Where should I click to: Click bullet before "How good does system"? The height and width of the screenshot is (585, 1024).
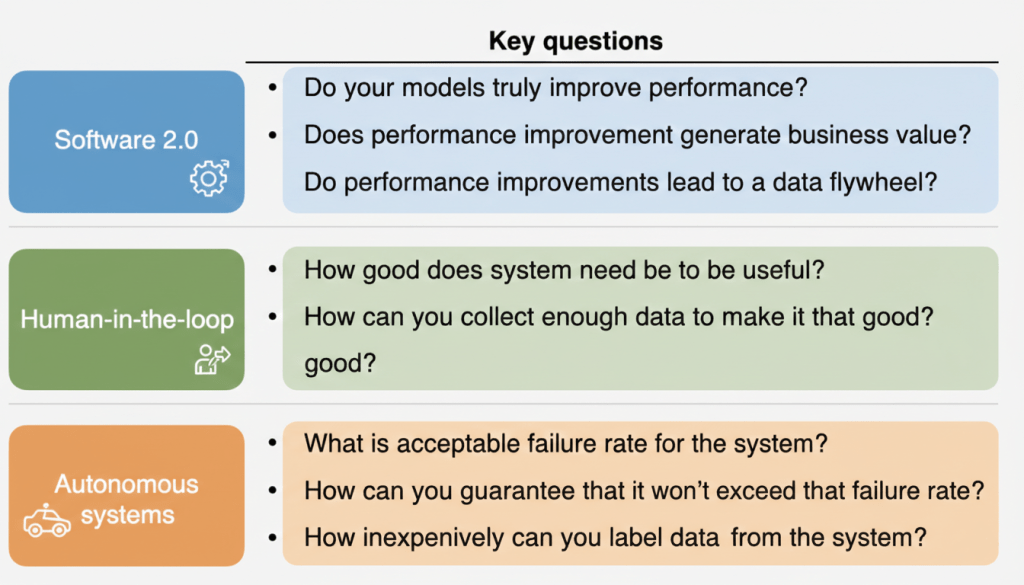(x=272, y=270)
